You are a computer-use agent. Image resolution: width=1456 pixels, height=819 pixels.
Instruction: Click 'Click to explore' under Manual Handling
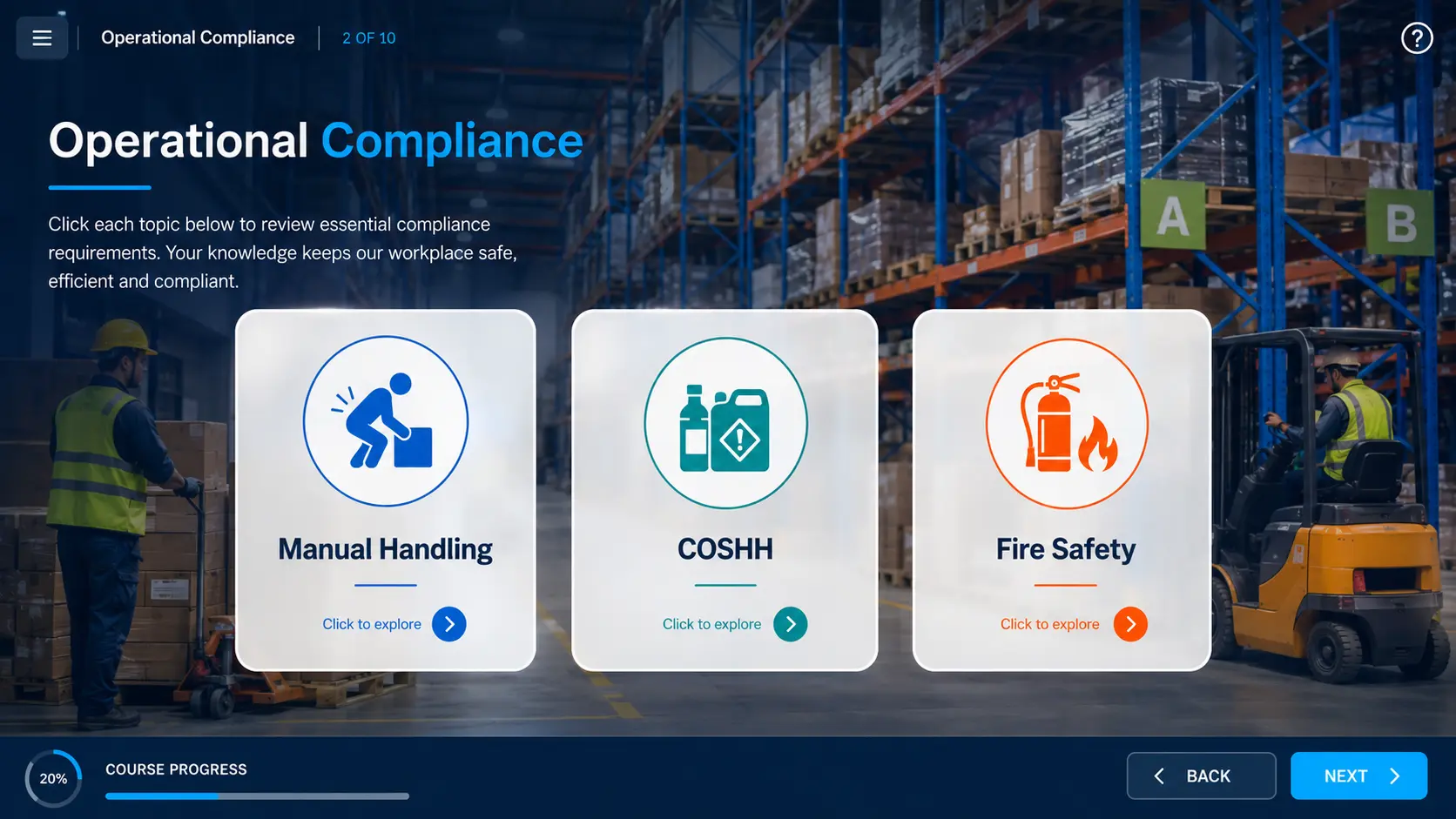tap(372, 624)
